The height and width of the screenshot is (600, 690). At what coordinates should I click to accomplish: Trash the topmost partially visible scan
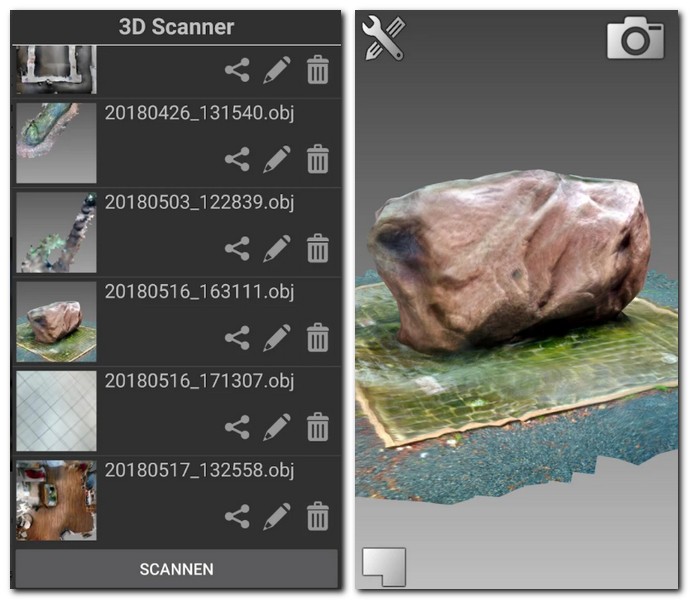tap(317, 71)
